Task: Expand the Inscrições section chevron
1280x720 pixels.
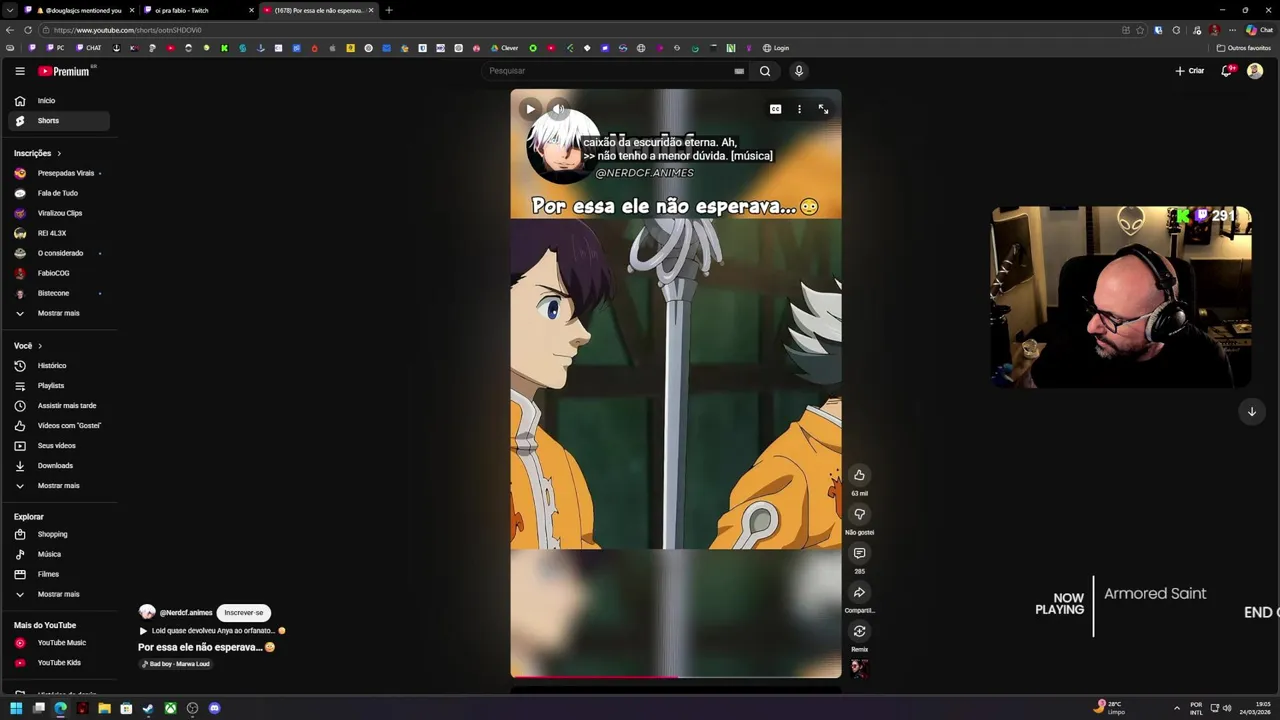Action: (59, 153)
